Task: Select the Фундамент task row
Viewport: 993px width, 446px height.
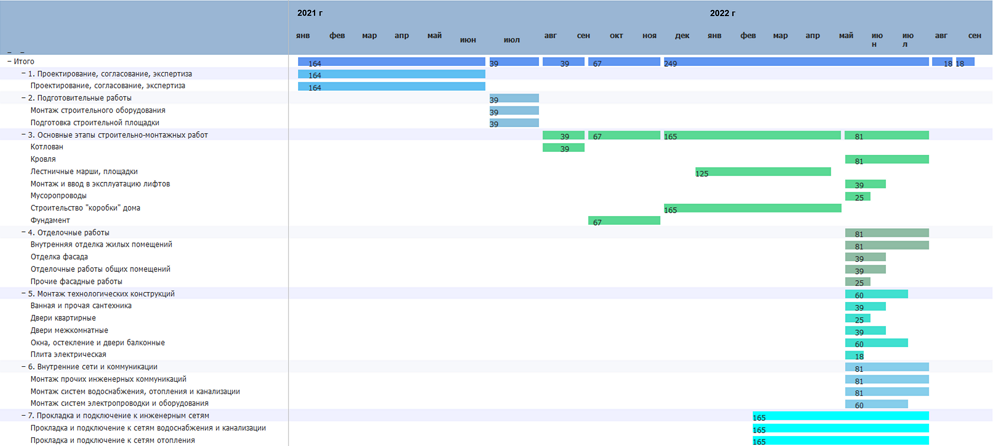Action: 496,220
